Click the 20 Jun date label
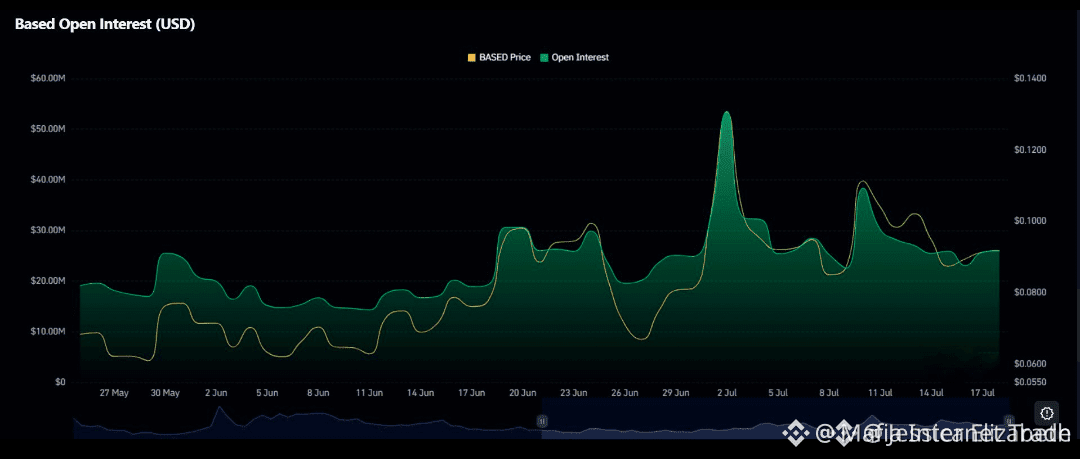The height and width of the screenshot is (459, 1080). (523, 393)
